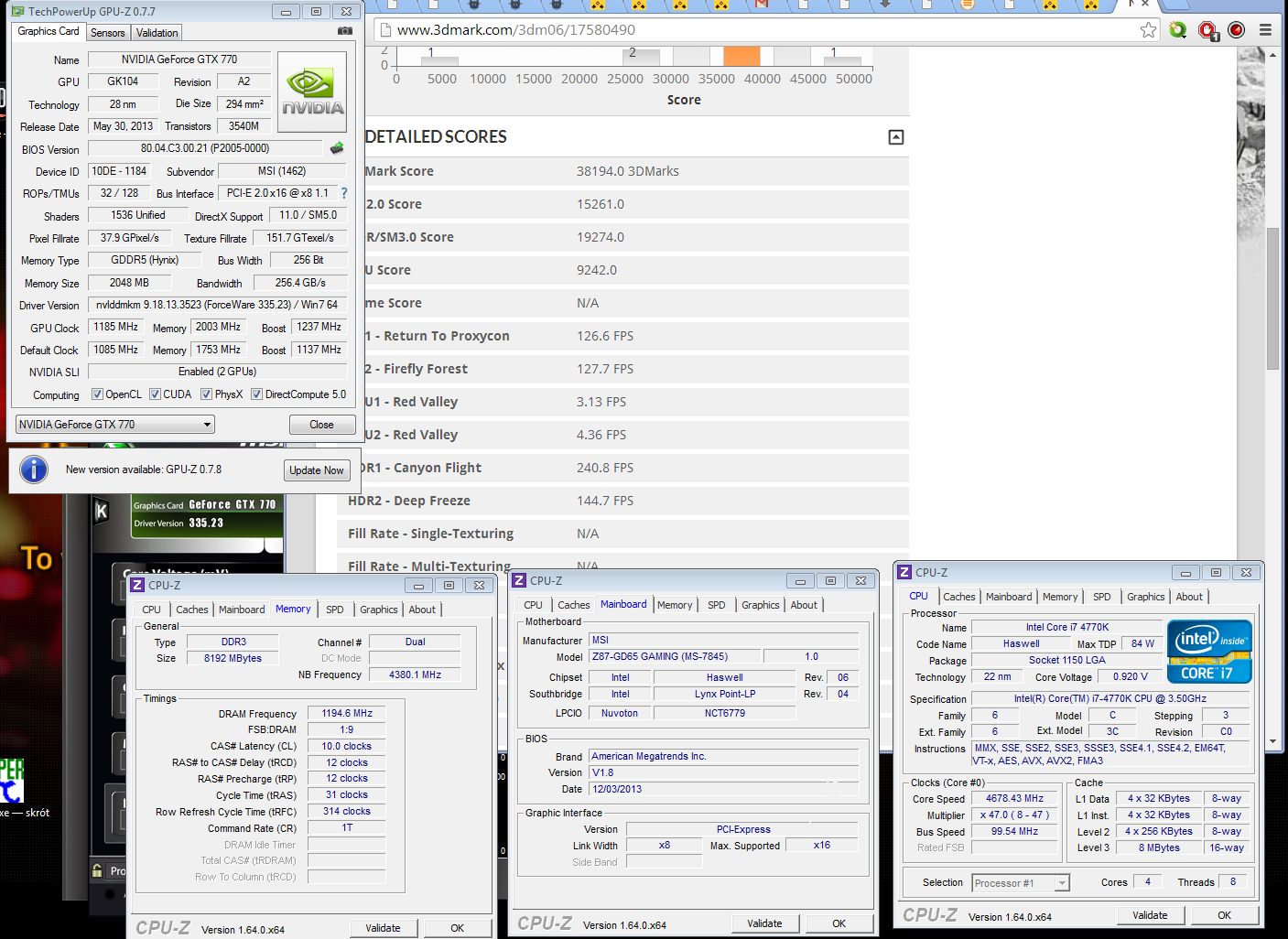Open Graphics tab in CPU-Z Mainboard window
The image size is (1288, 939).
[x=761, y=605]
